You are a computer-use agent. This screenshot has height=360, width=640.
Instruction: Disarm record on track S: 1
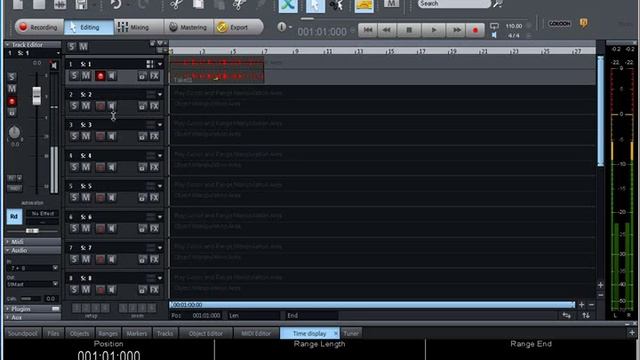[100, 76]
